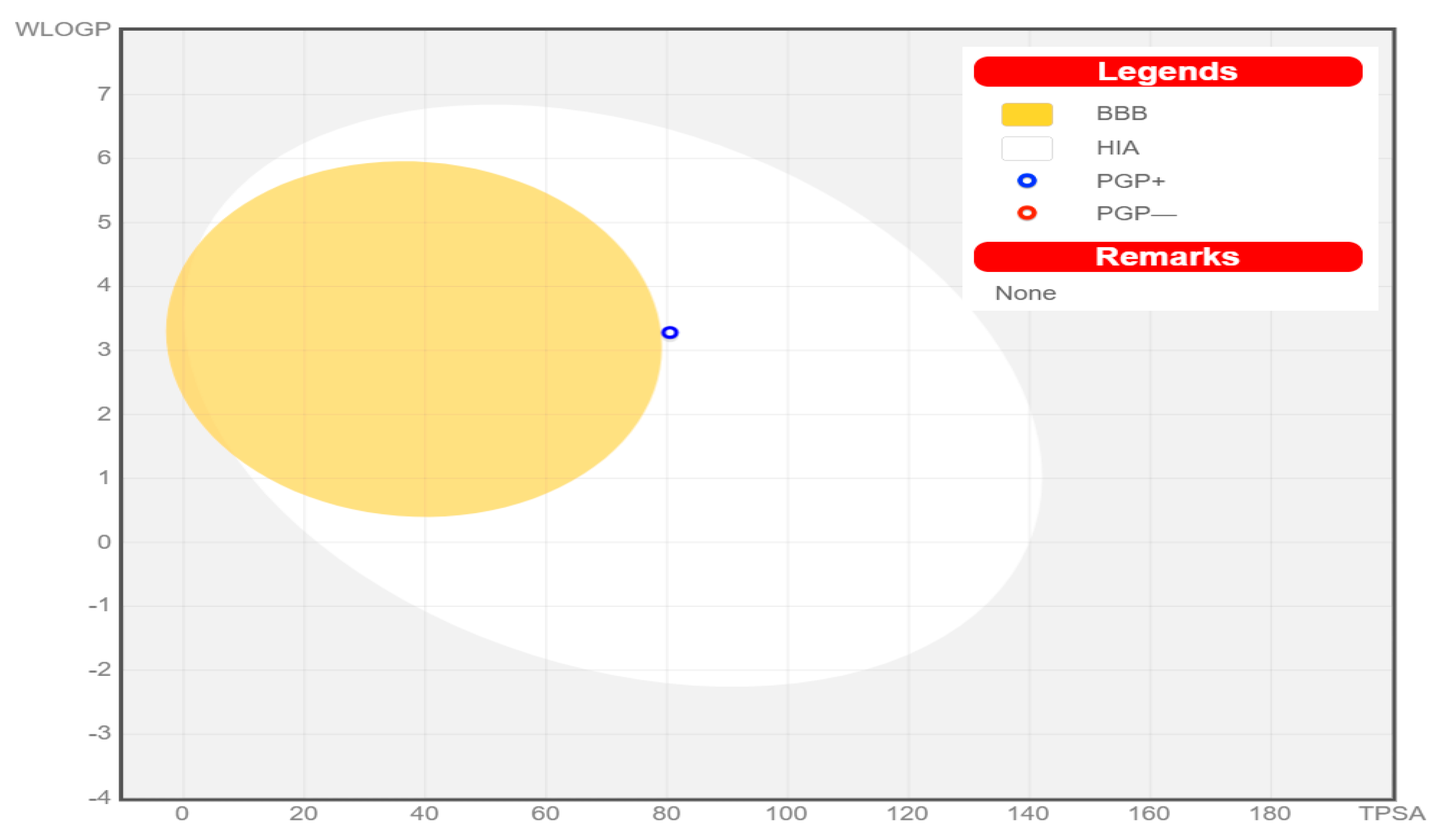Click the PGP— legend label text
Viewport: 1436px width, 840px height.
click(1136, 214)
